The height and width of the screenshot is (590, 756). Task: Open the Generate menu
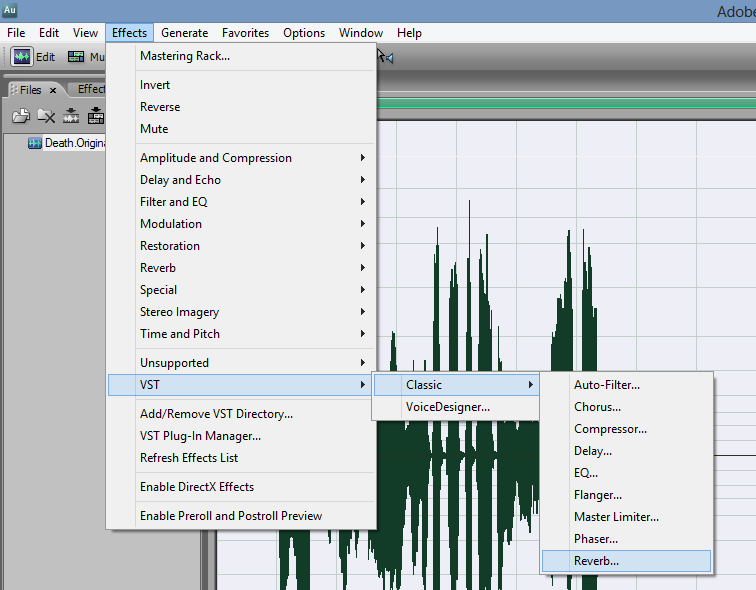click(185, 33)
